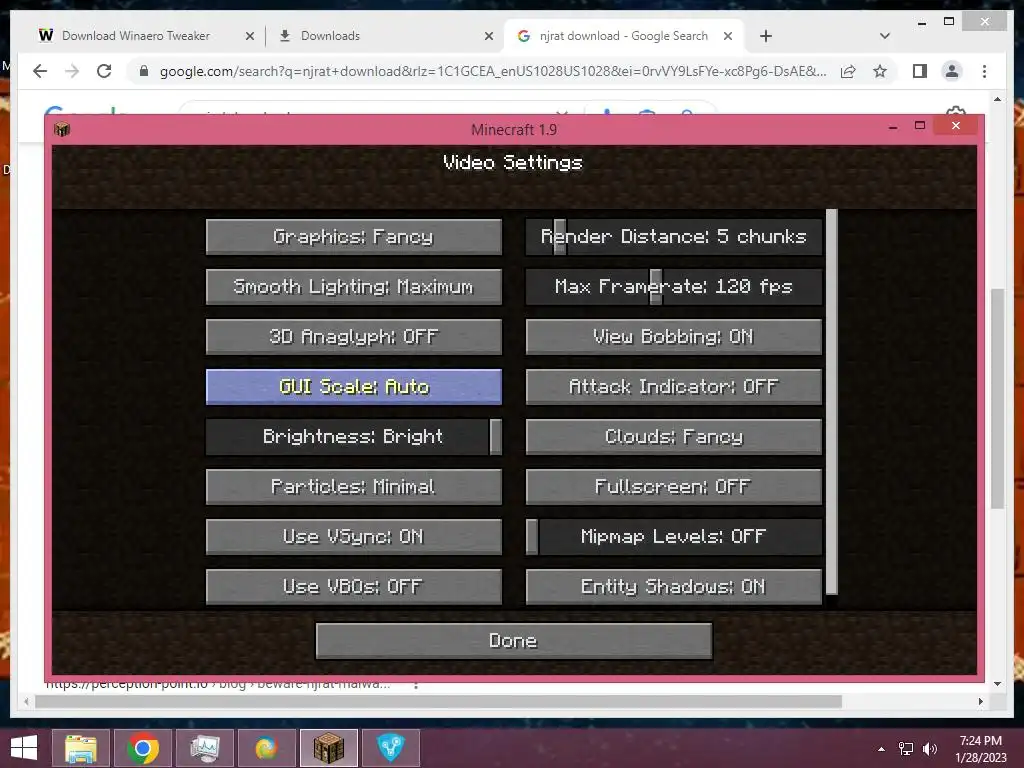Minimize the Minecraft 1.9 window
The image size is (1024, 768).
[x=893, y=127]
